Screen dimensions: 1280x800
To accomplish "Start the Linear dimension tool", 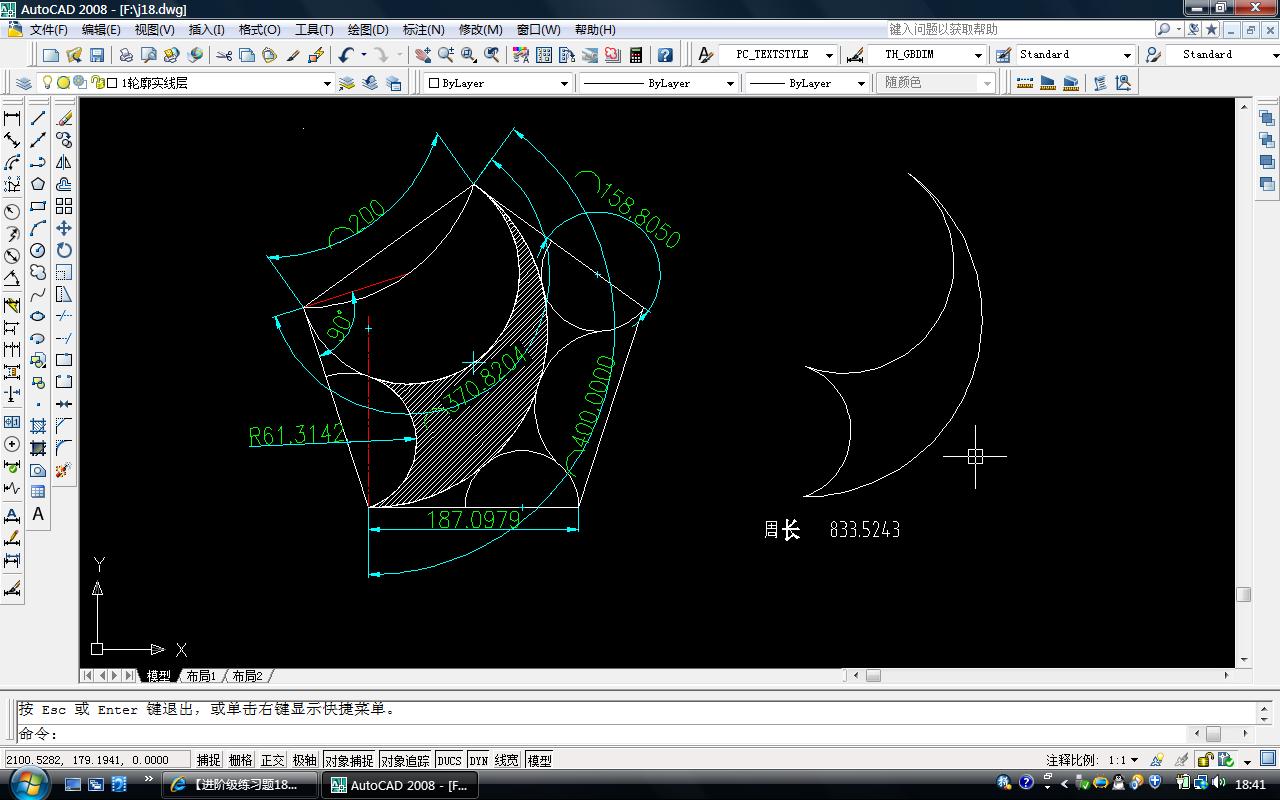I will [12, 118].
